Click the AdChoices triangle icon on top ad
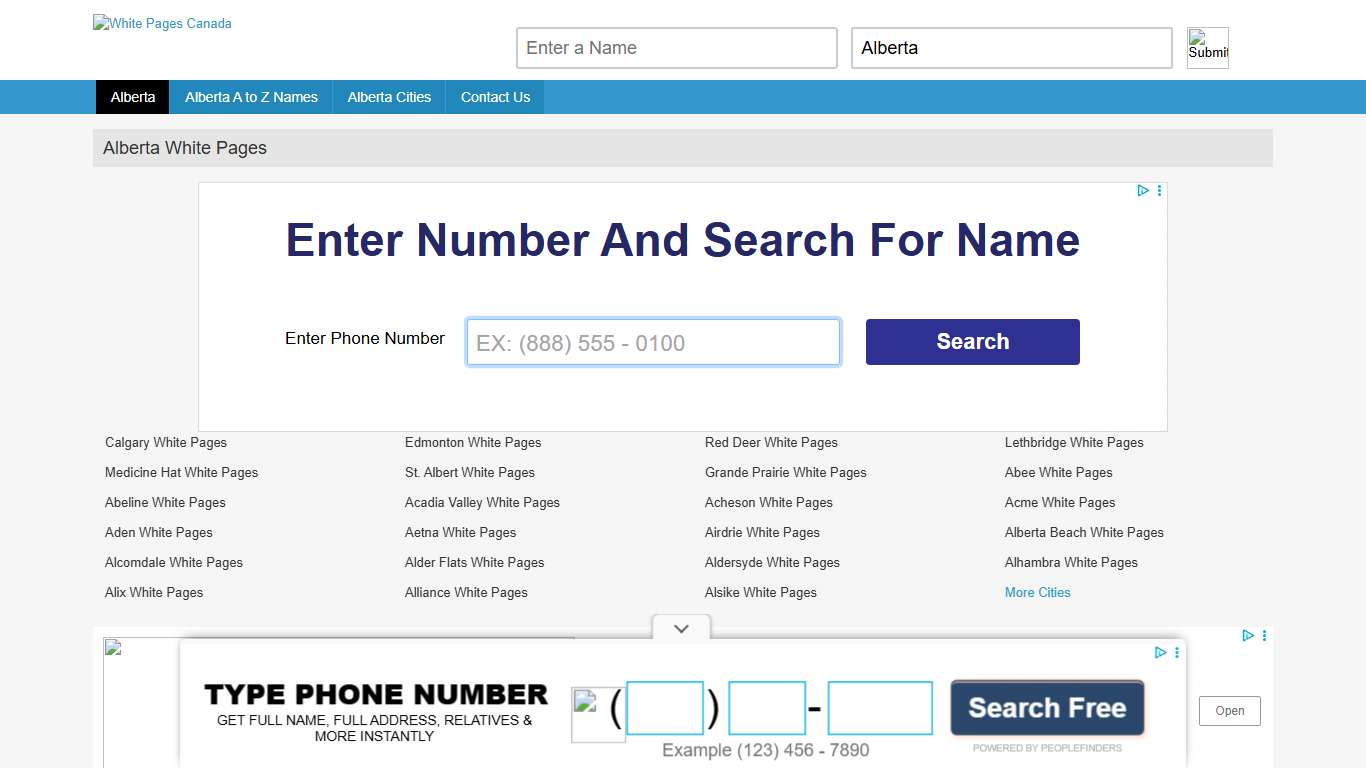The height and width of the screenshot is (768, 1366). 1143,190
